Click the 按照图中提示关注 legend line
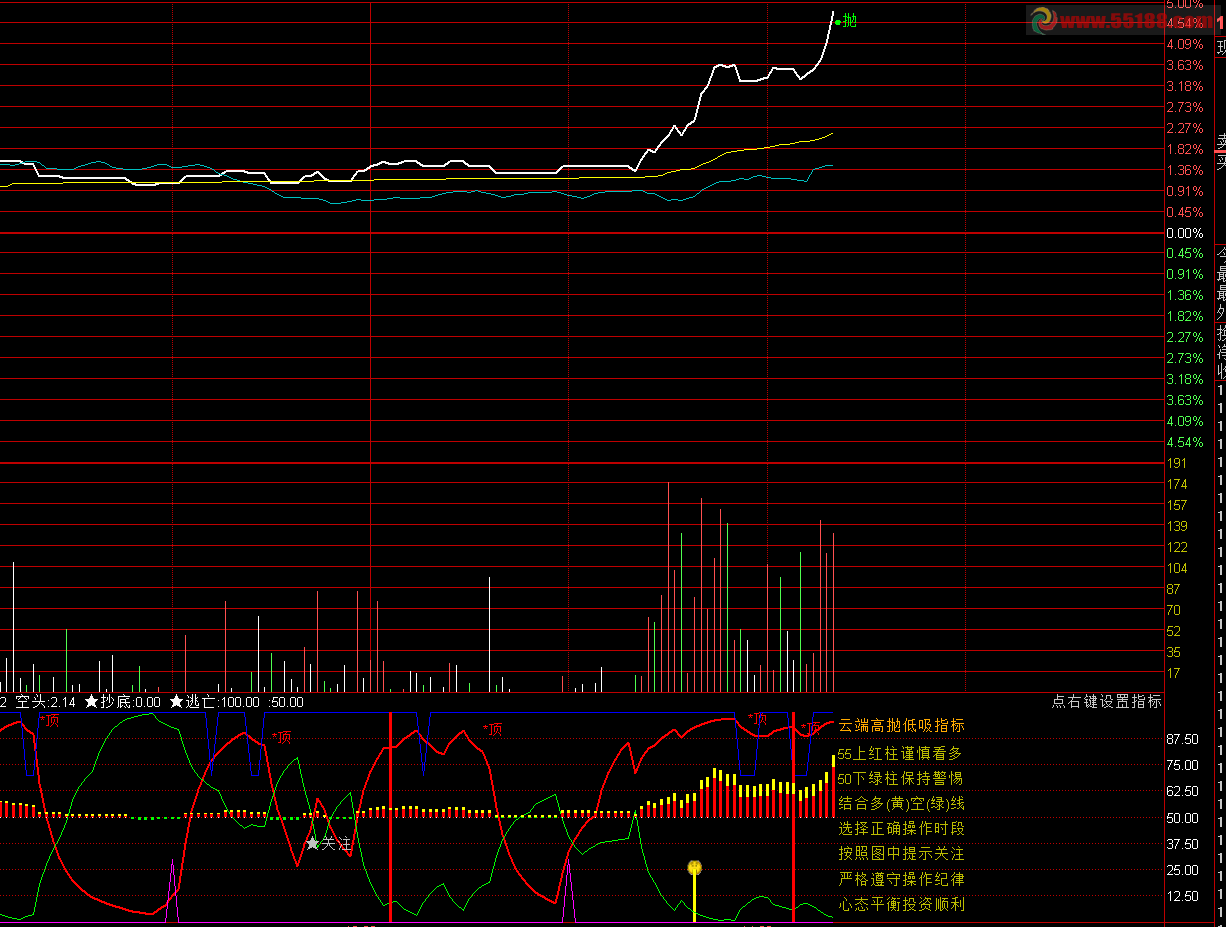The width and height of the screenshot is (1226, 927). pyautogui.click(x=902, y=854)
